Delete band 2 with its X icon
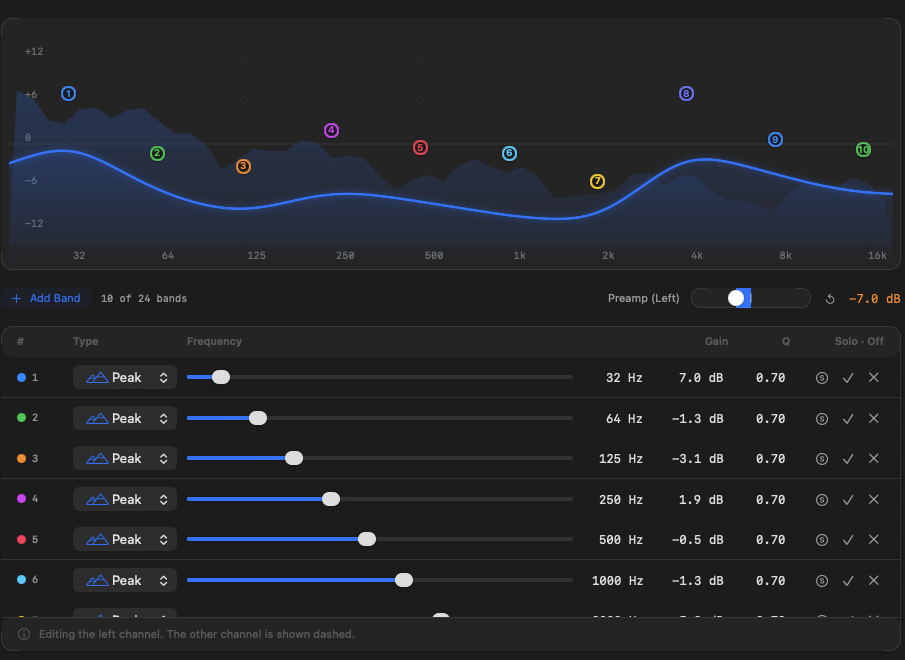Viewport: 905px width, 660px height. 874,418
